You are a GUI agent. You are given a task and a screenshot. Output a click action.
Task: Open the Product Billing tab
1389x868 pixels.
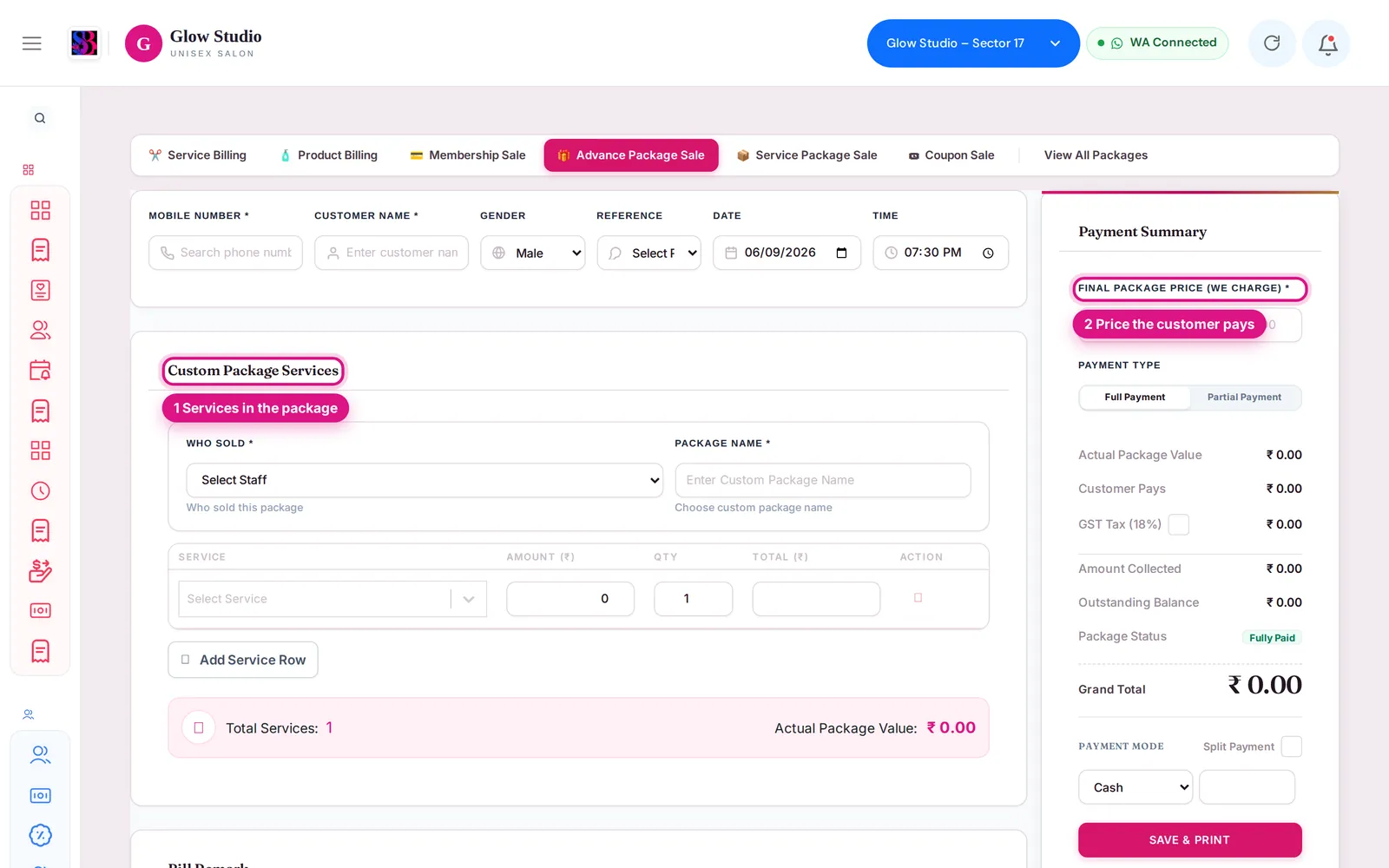pyautogui.click(x=329, y=155)
